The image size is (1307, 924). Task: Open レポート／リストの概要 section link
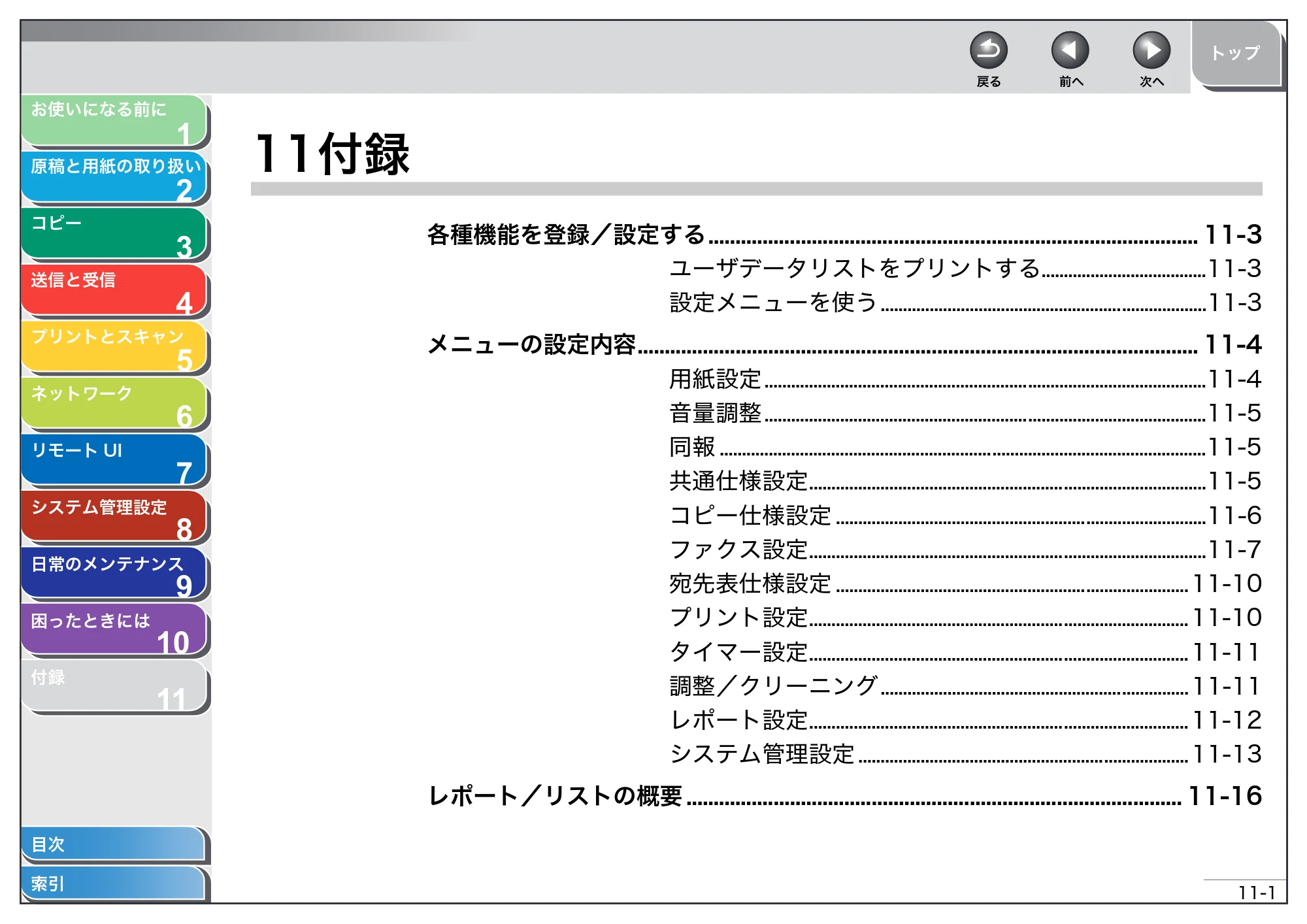(844, 796)
